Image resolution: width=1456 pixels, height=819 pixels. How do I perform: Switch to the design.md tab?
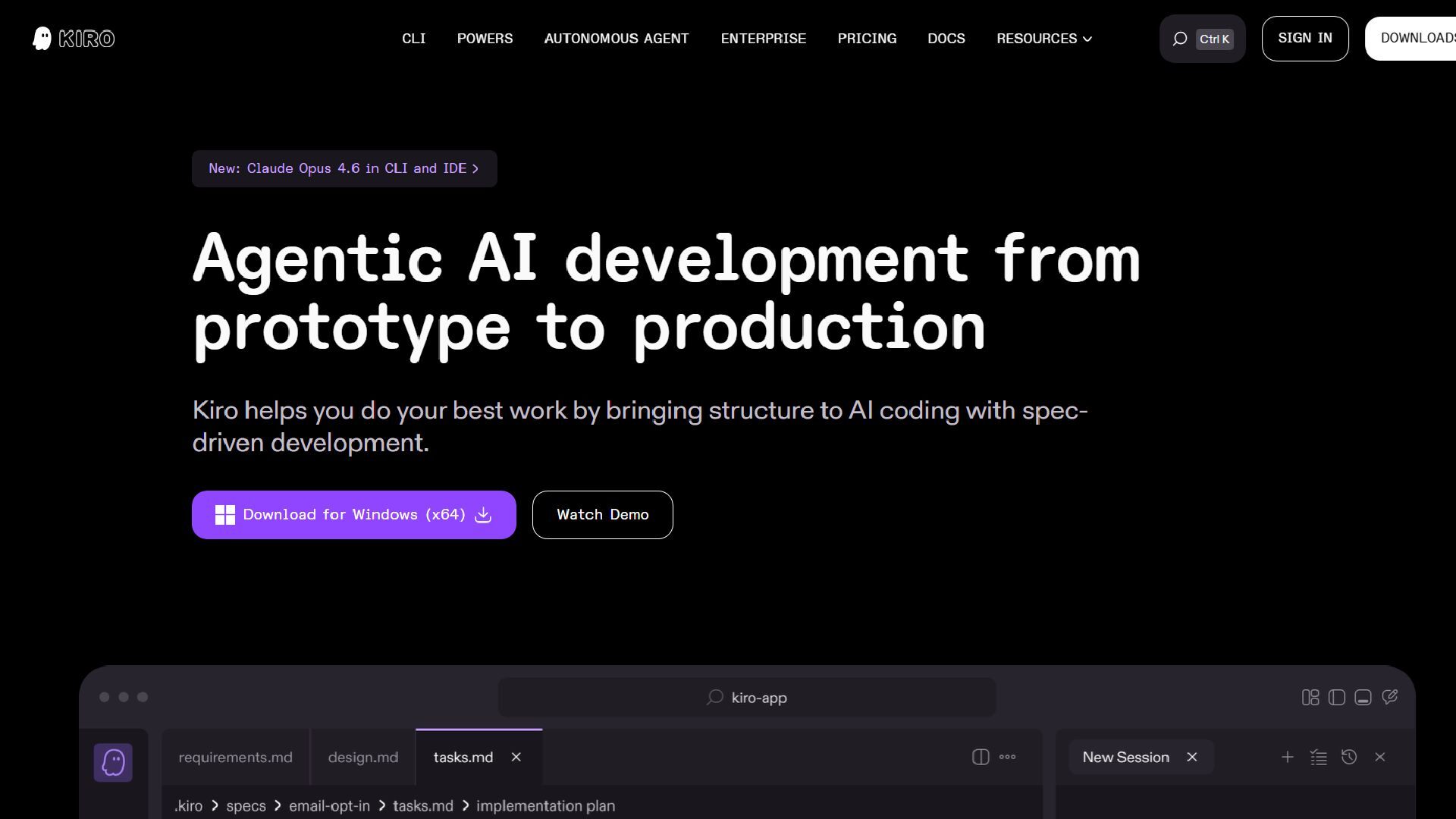coord(362,757)
